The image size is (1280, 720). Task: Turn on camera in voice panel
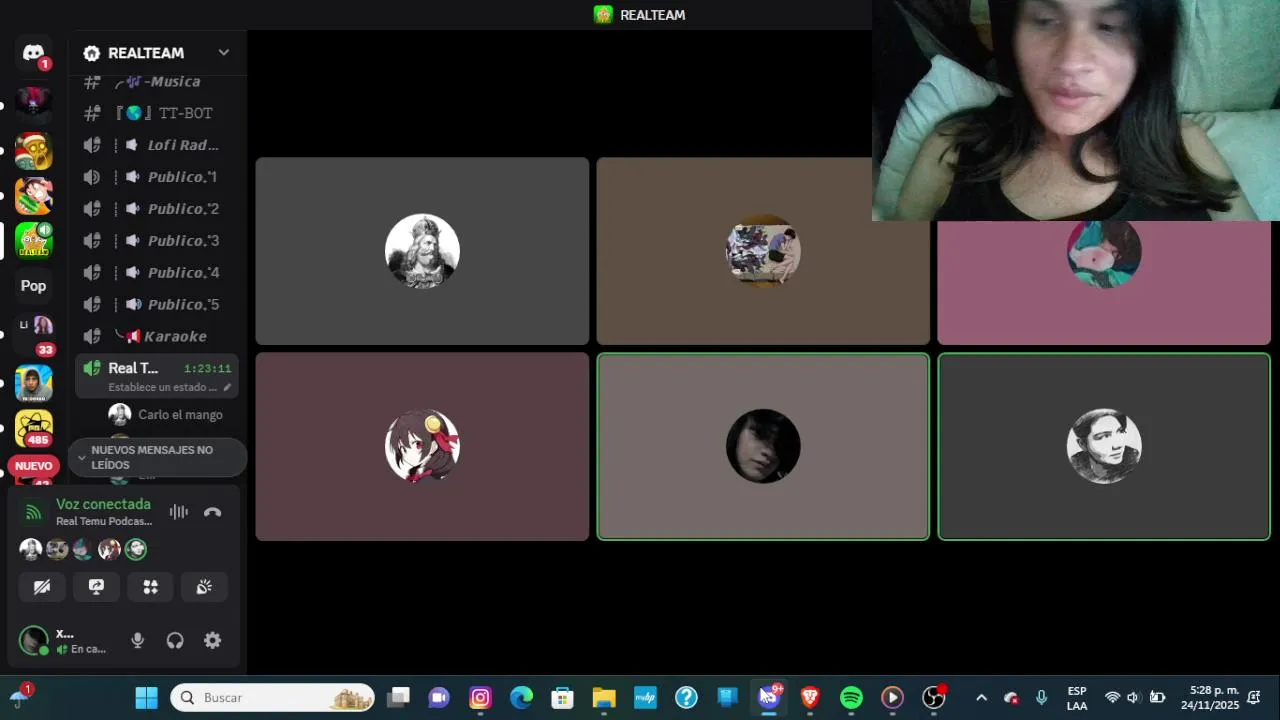pos(42,587)
